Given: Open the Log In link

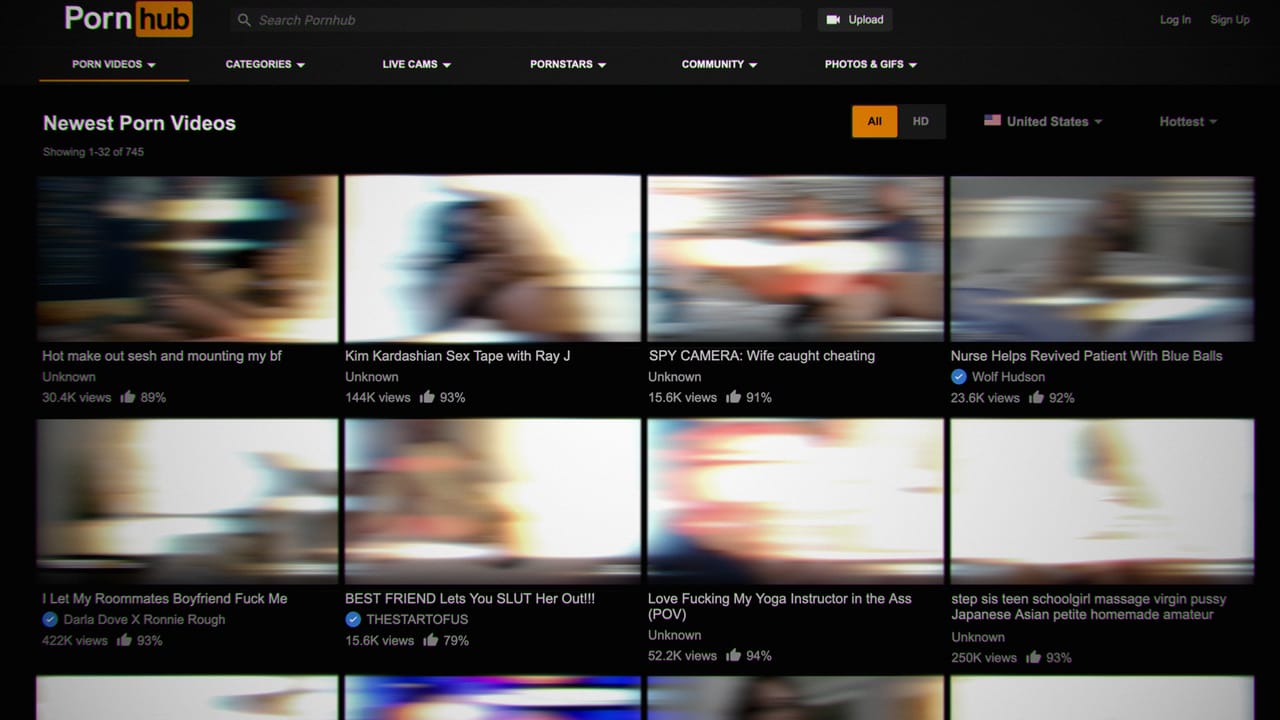Looking at the screenshot, I should (x=1175, y=20).
